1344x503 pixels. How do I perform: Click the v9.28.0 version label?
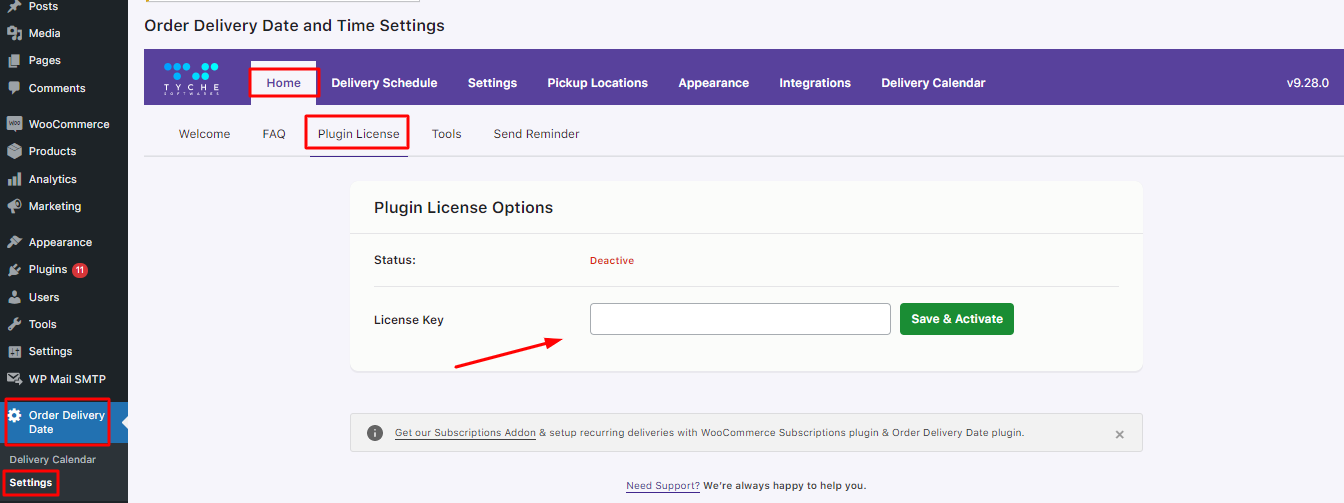[x=1308, y=83]
